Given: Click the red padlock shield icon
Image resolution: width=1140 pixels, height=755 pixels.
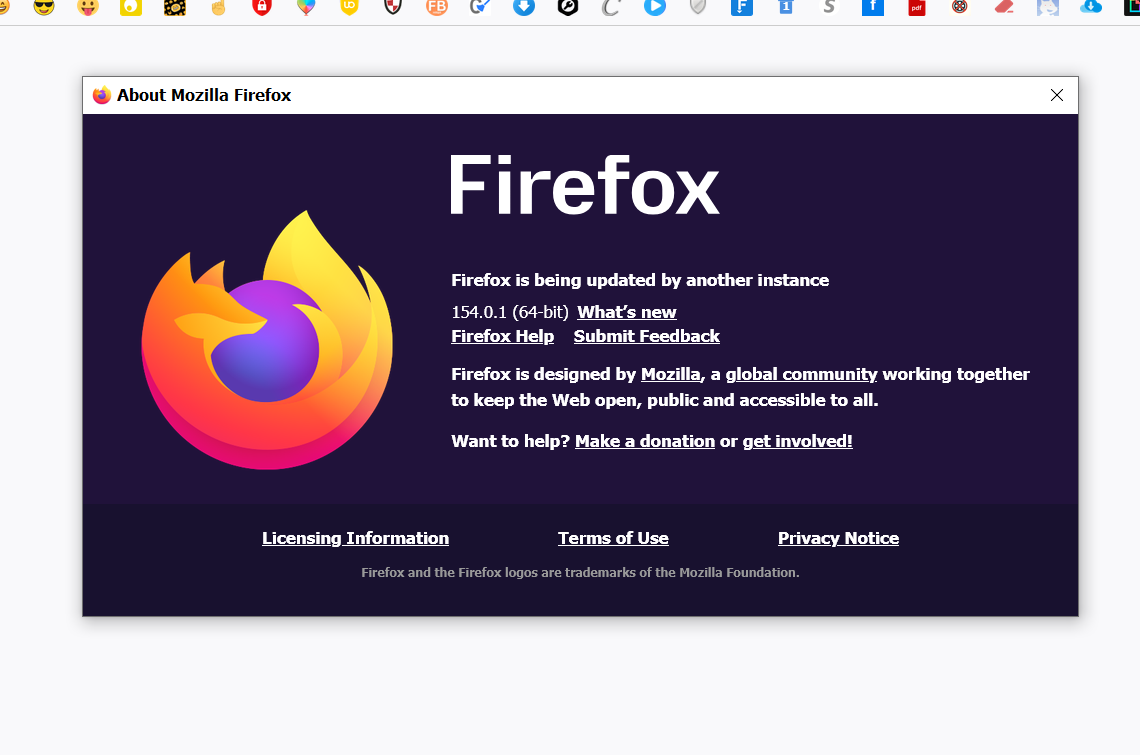Looking at the screenshot, I should point(262,7).
